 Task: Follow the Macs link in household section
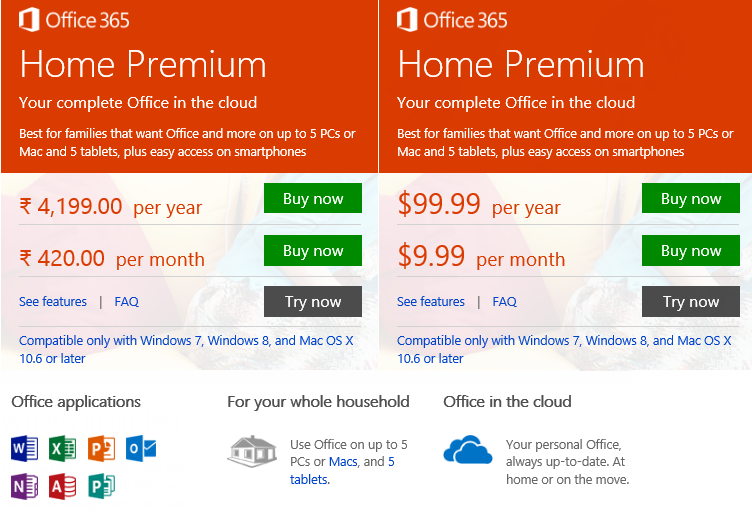(x=343, y=462)
